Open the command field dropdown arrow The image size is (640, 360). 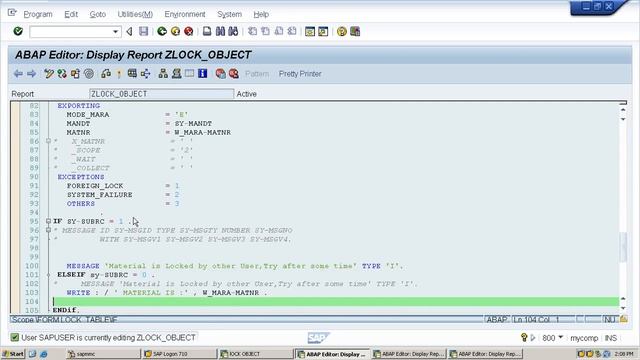pos(116,32)
